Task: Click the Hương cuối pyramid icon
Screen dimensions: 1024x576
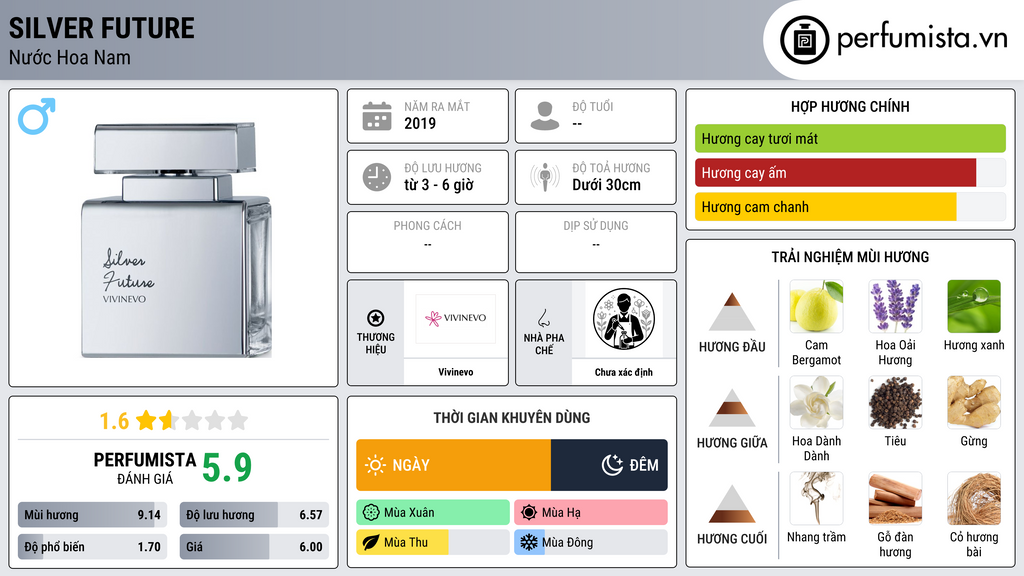Action: point(732,504)
